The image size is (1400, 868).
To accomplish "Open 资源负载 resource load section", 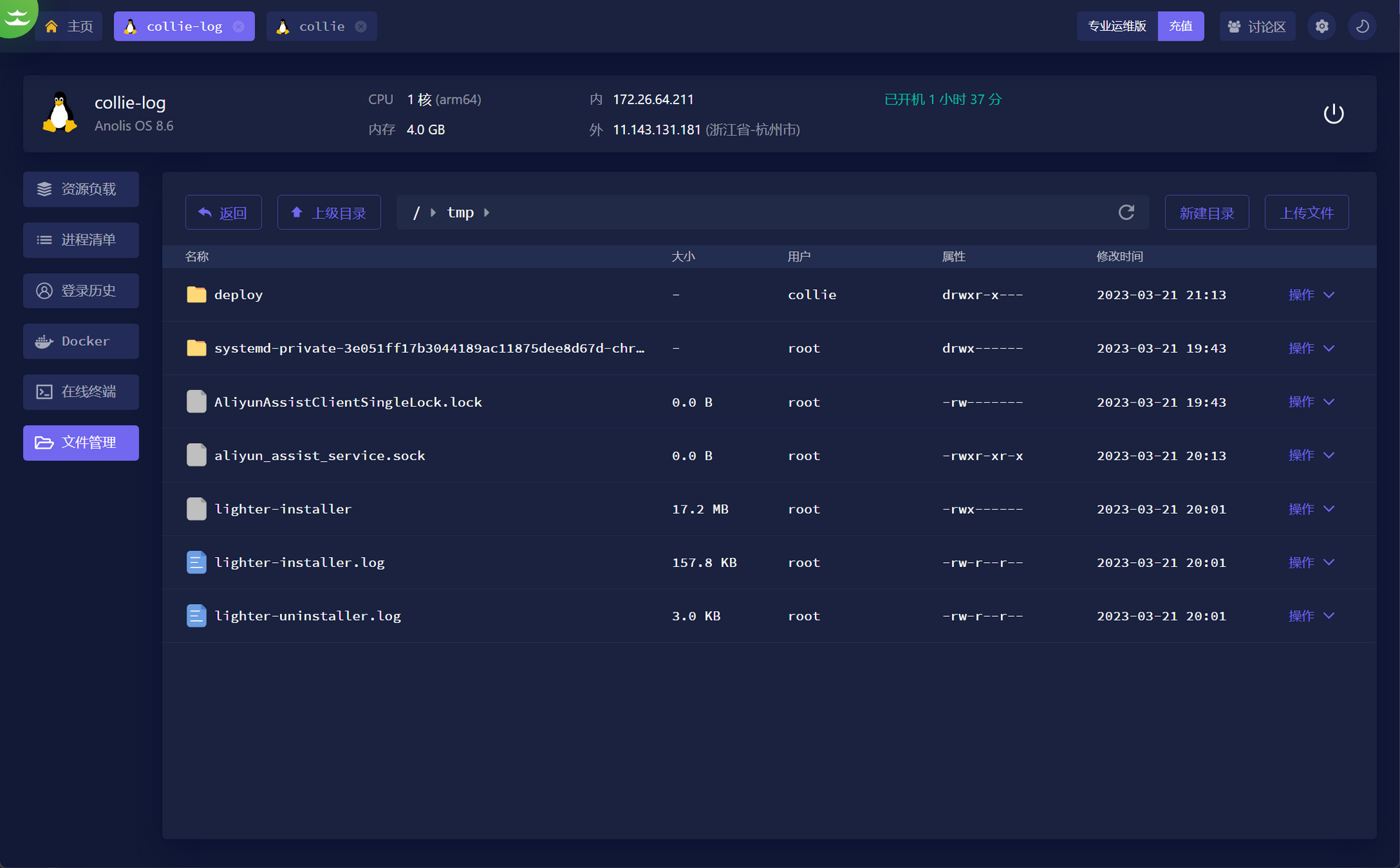I will (80, 189).
